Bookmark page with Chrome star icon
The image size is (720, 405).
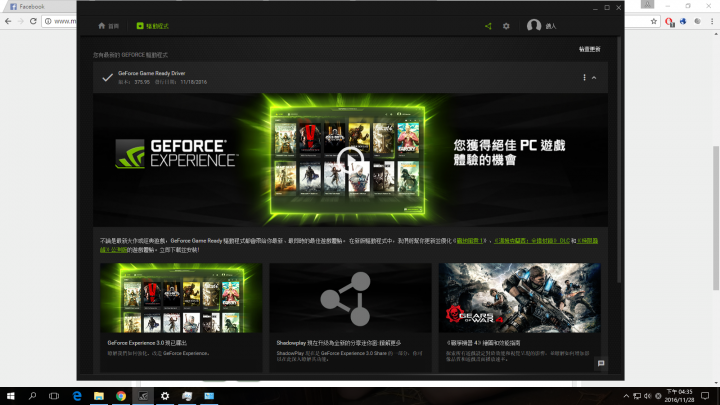click(654, 21)
